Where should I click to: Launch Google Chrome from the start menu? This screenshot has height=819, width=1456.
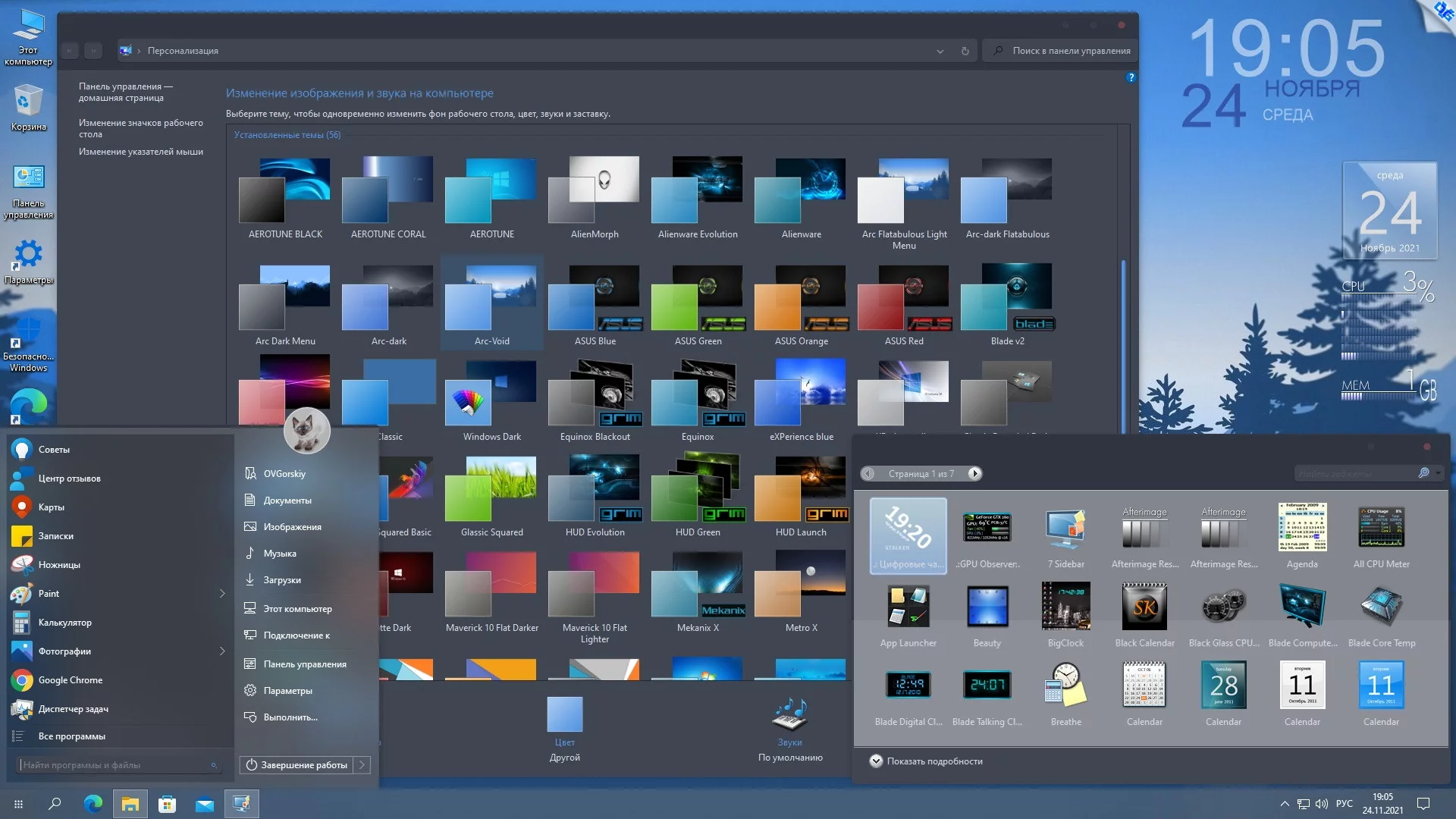[x=70, y=680]
